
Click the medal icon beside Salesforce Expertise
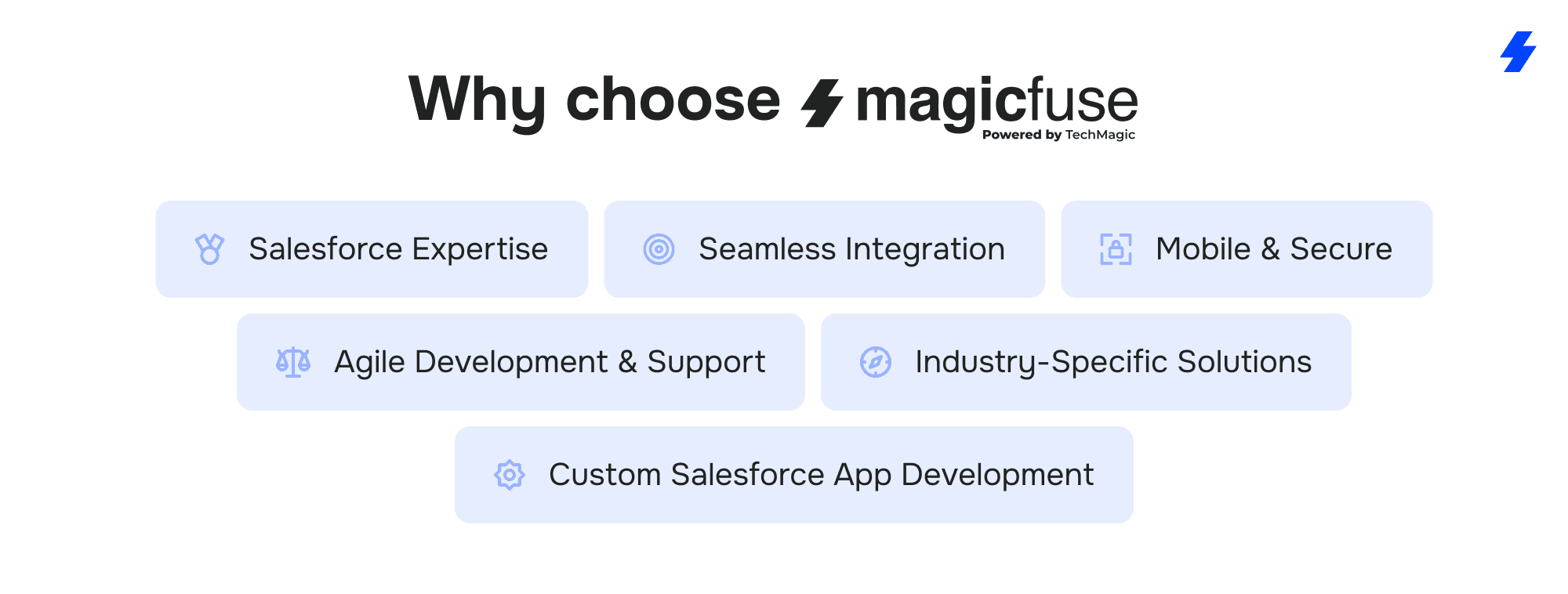(x=209, y=249)
